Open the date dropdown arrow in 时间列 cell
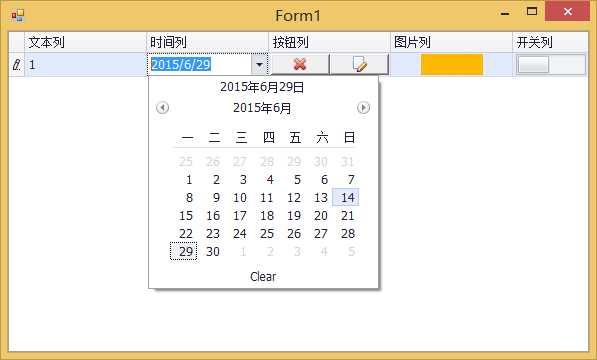597x360 pixels. click(x=259, y=64)
